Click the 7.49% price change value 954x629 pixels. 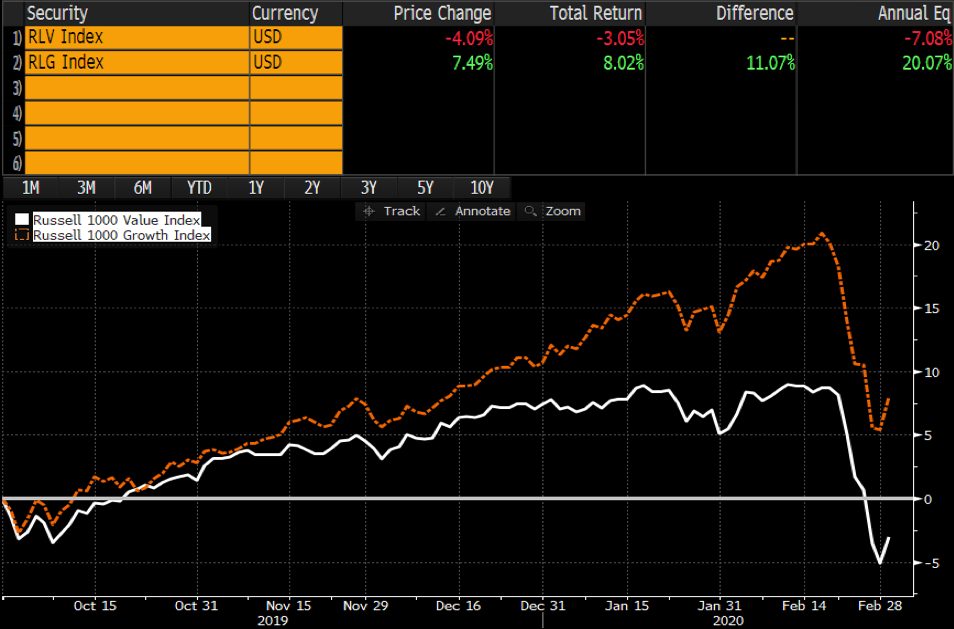pos(472,63)
